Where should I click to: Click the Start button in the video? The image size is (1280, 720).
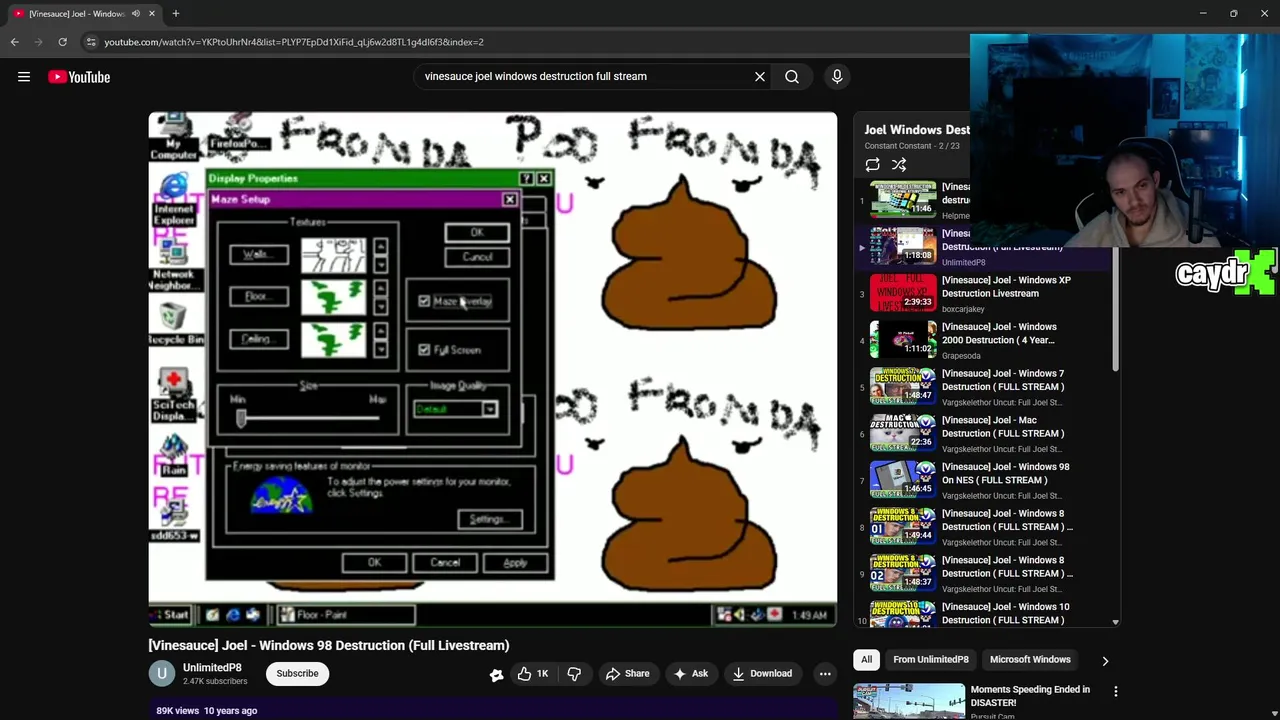pyautogui.click(x=171, y=615)
